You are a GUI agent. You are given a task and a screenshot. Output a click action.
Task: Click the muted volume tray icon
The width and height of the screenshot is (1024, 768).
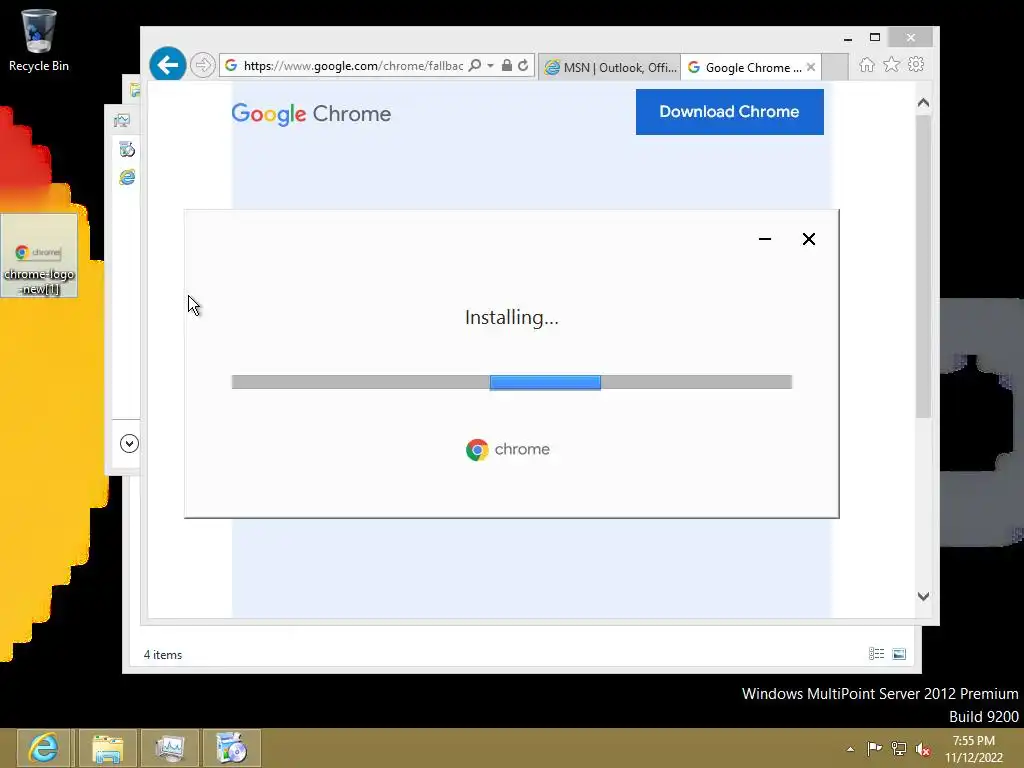point(923,749)
